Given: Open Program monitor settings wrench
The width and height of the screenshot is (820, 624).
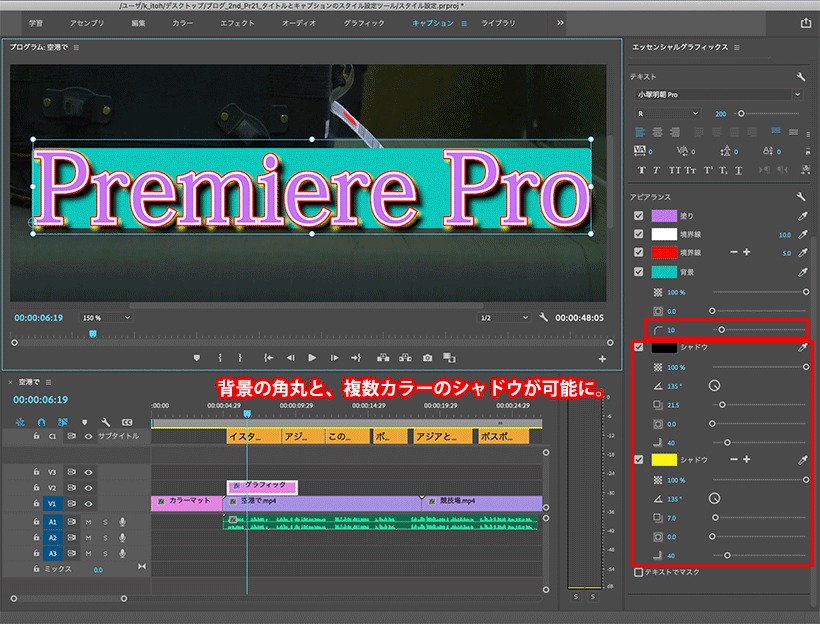Looking at the screenshot, I should click(x=544, y=317).
